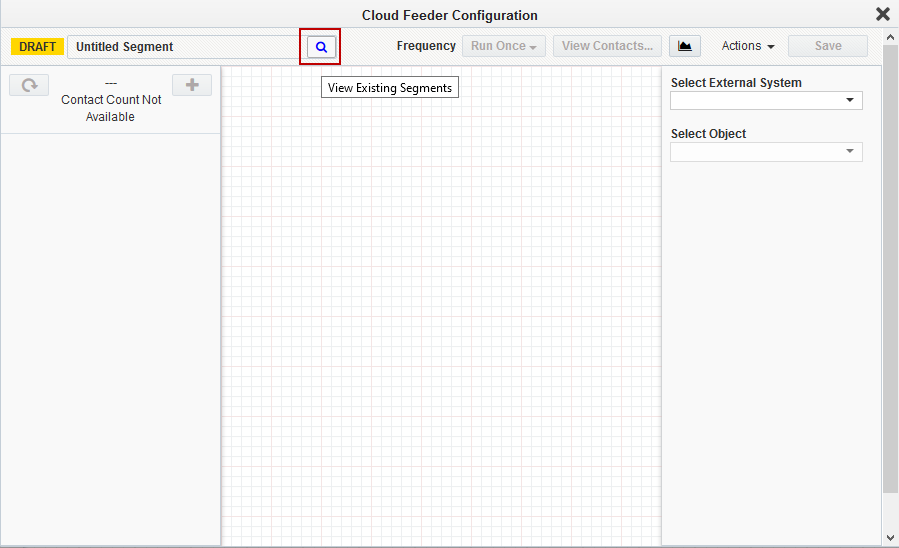Viewport: 899px width, 548px height.
Task: Click the Frequency label
Action: pyautogui.click(x=426, y=46)
